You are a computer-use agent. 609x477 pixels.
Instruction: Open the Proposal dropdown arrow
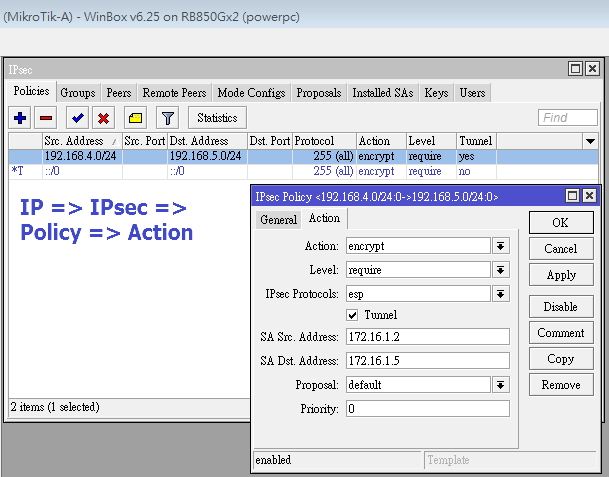point(501,385)
